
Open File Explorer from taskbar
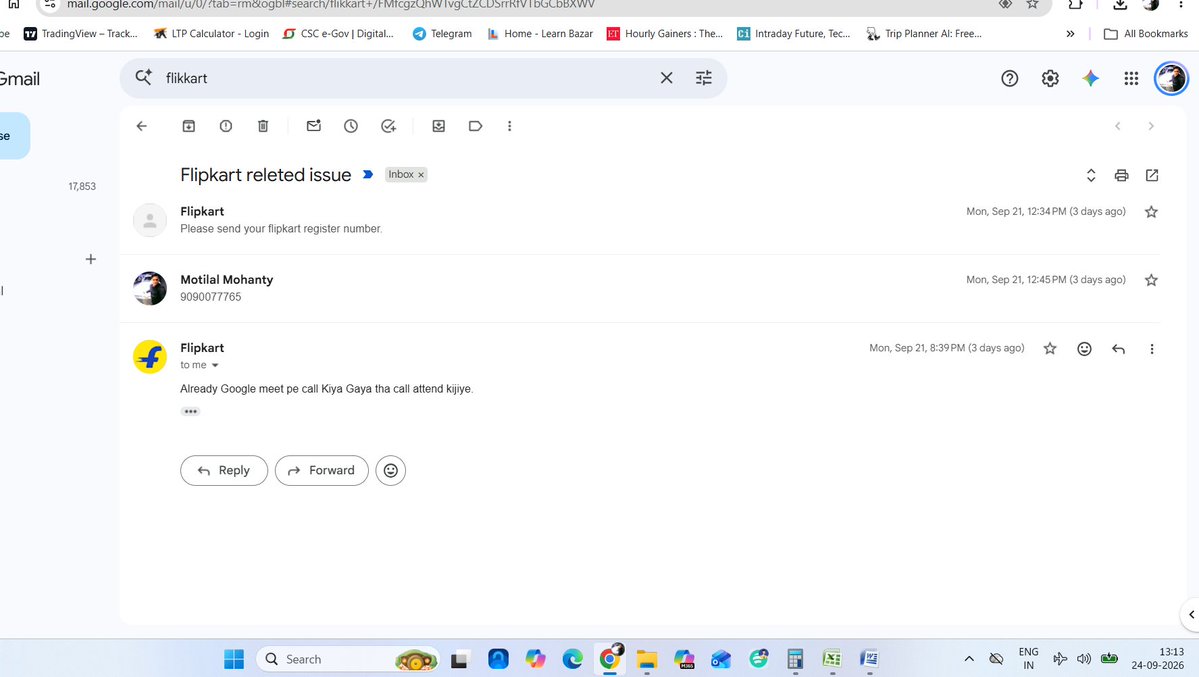(647, 659)
